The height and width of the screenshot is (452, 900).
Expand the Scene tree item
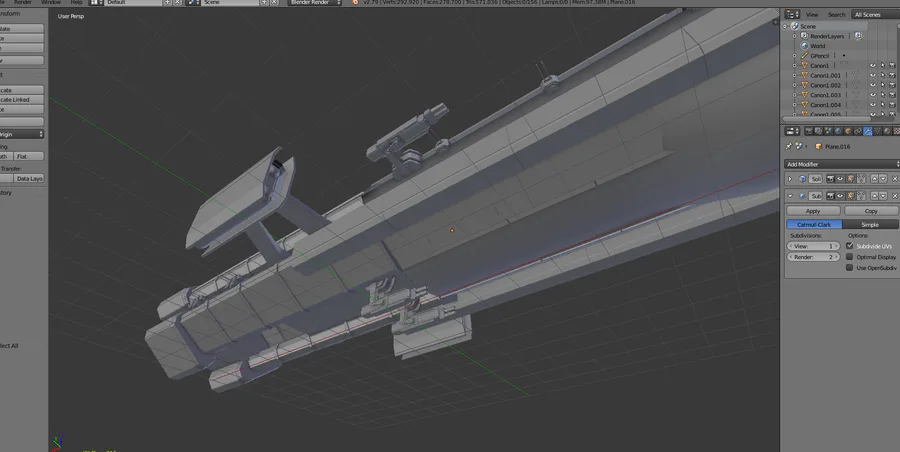click(x=785, y=26)
